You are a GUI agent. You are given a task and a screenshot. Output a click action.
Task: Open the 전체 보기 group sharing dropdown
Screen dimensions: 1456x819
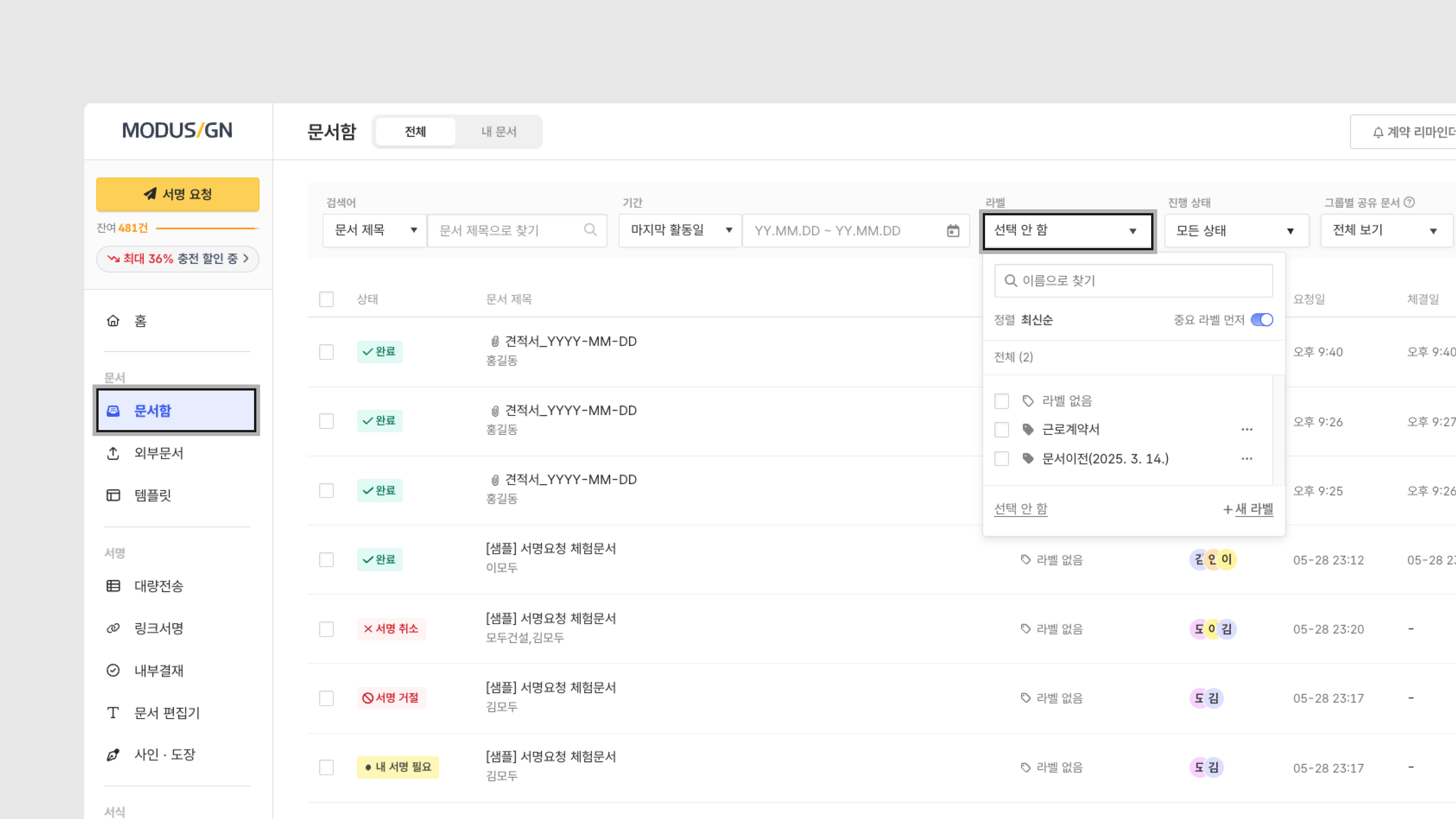(x=1385, y=230)
